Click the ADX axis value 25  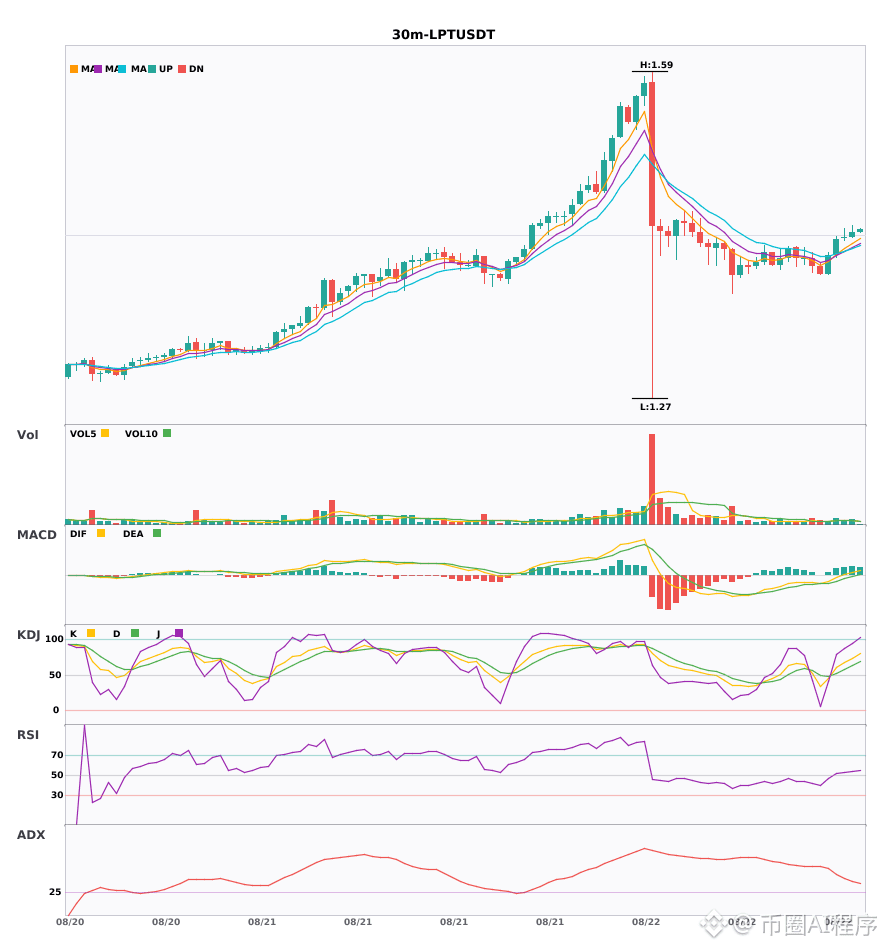click(55, 892)
